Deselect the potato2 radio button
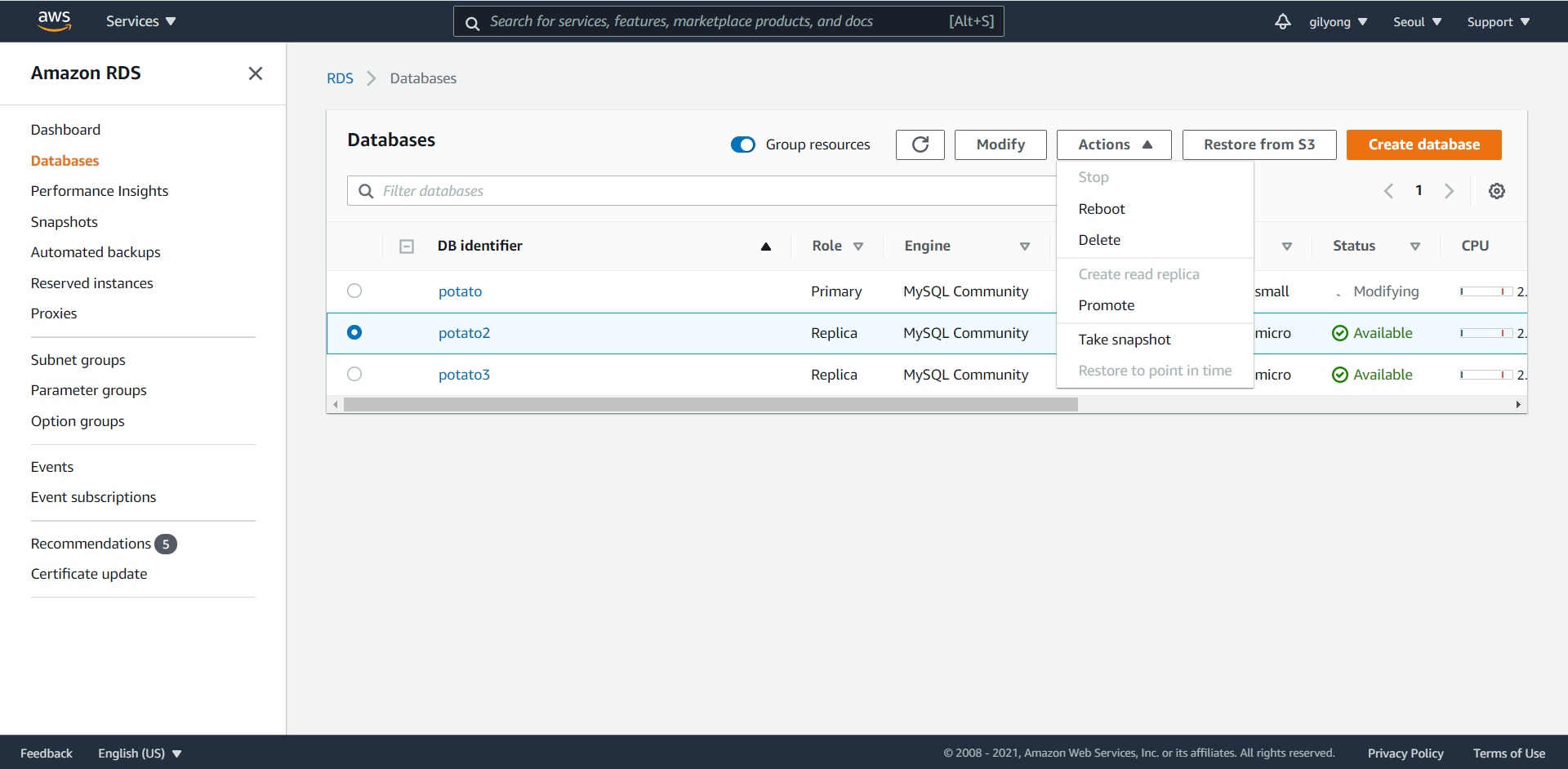Viewport: 1568px width, 769px height. (x=354, y=332)
